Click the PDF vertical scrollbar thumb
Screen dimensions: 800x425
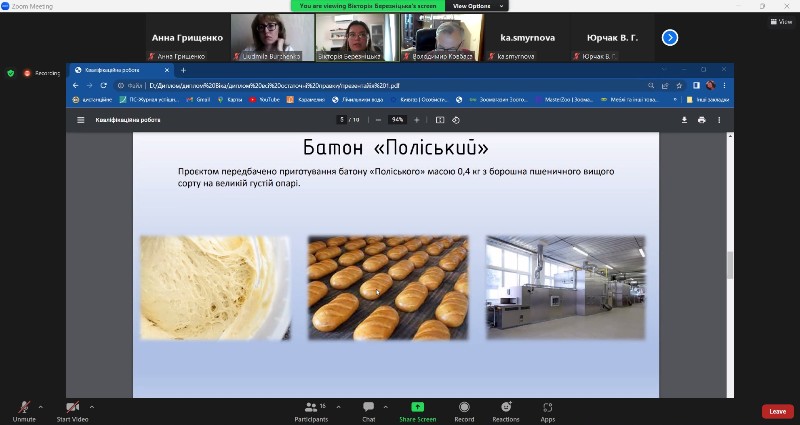point(730,265)
